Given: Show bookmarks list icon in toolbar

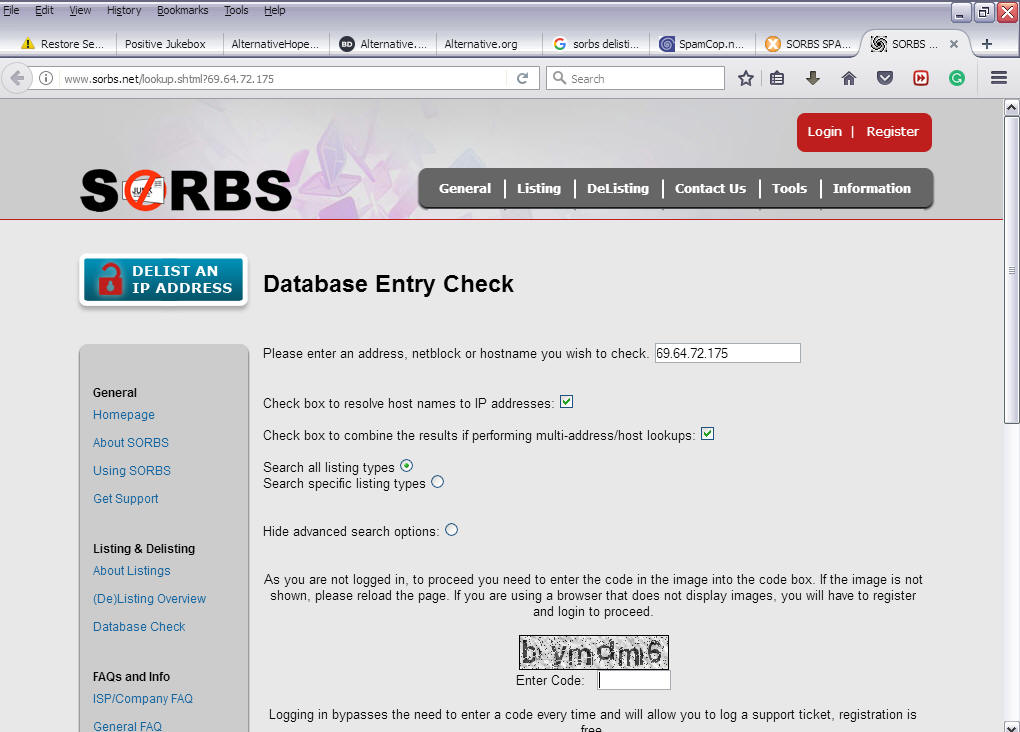Looking at the screenshot, I should pos(777,79).
